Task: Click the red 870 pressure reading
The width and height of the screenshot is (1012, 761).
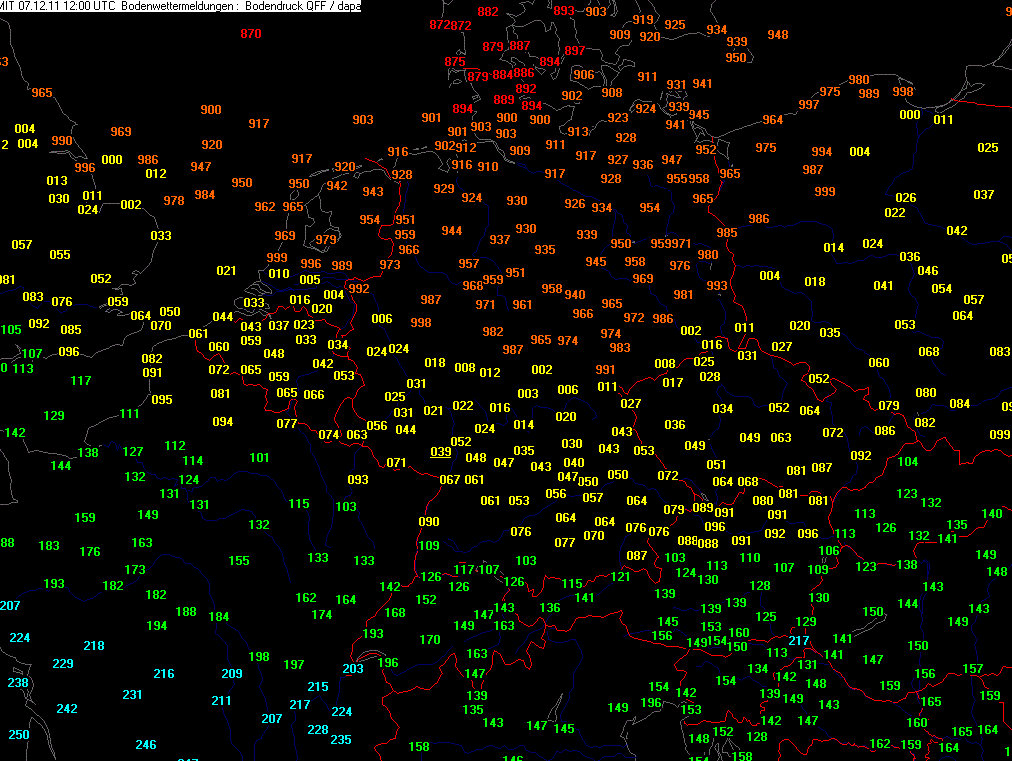Action: 251,34
